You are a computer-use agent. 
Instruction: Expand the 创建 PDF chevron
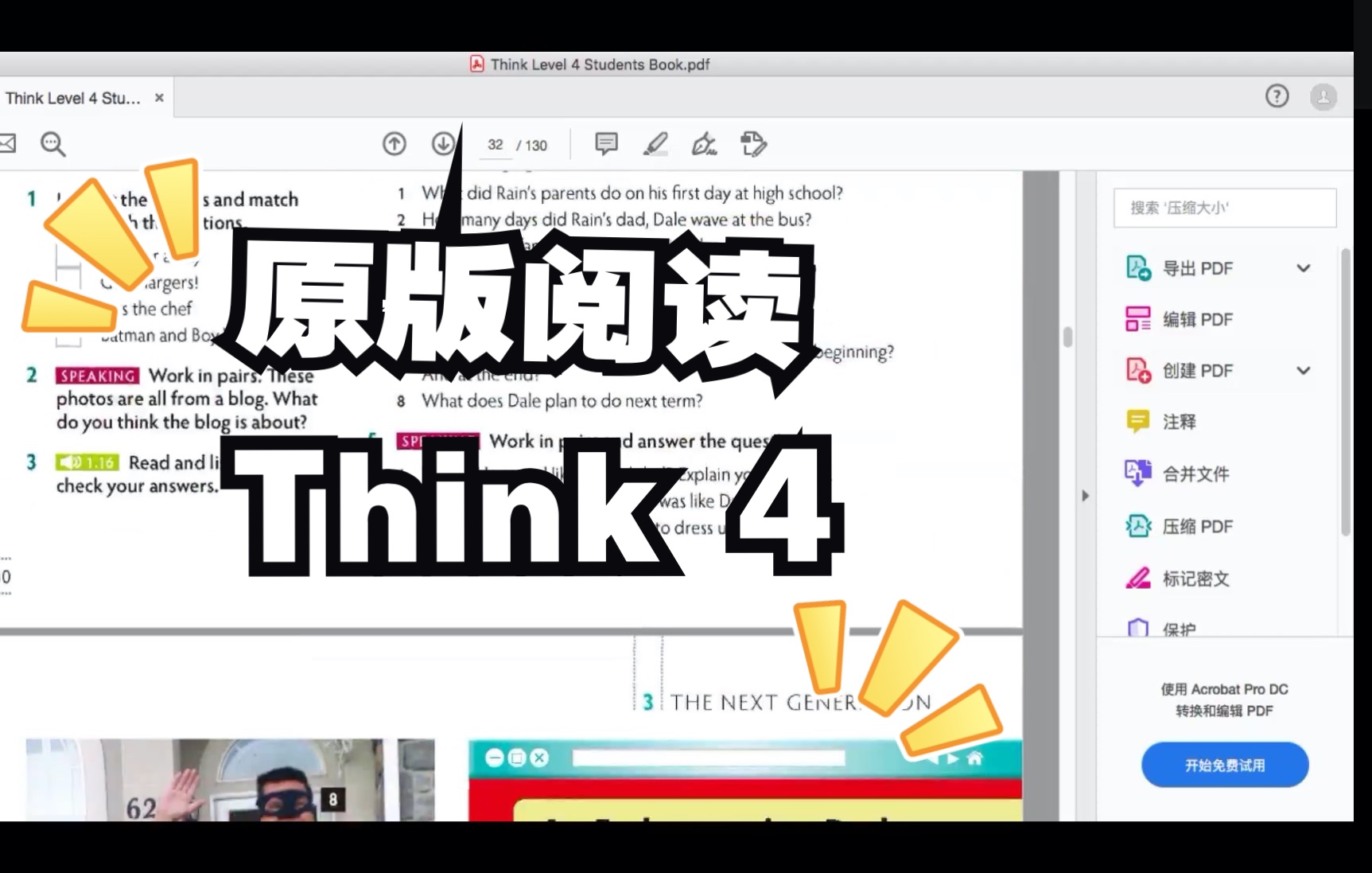pyautogui.click(x=1304, y=370)
